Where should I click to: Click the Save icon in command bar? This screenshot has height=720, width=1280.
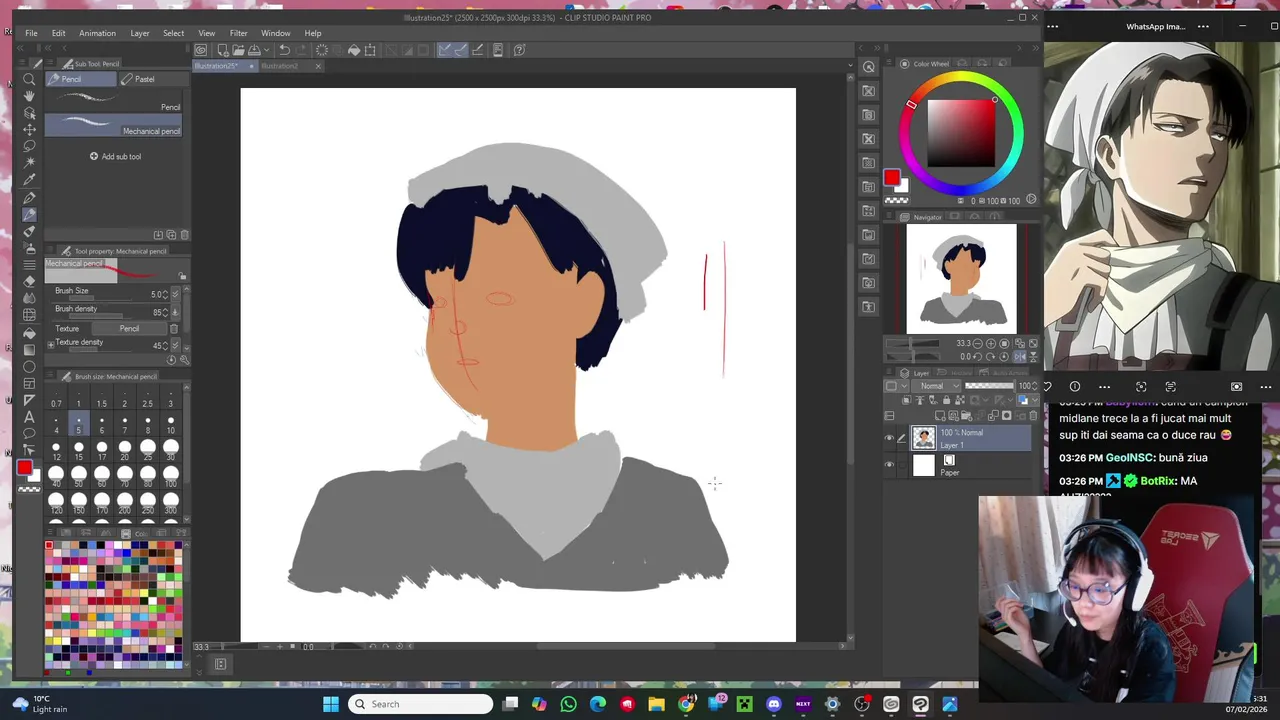pos(254,50)
